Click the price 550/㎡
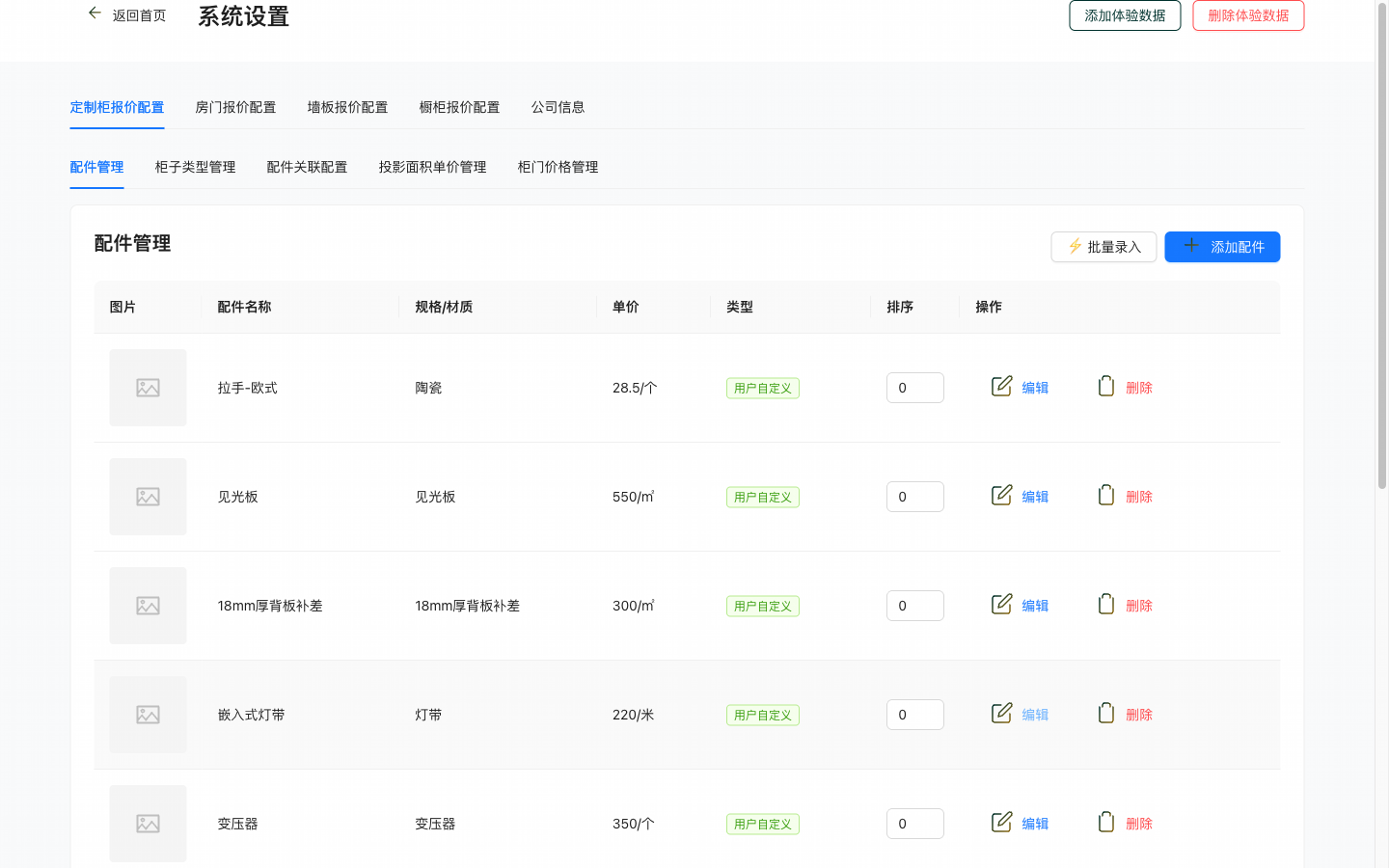 click(x=633, y=497)
